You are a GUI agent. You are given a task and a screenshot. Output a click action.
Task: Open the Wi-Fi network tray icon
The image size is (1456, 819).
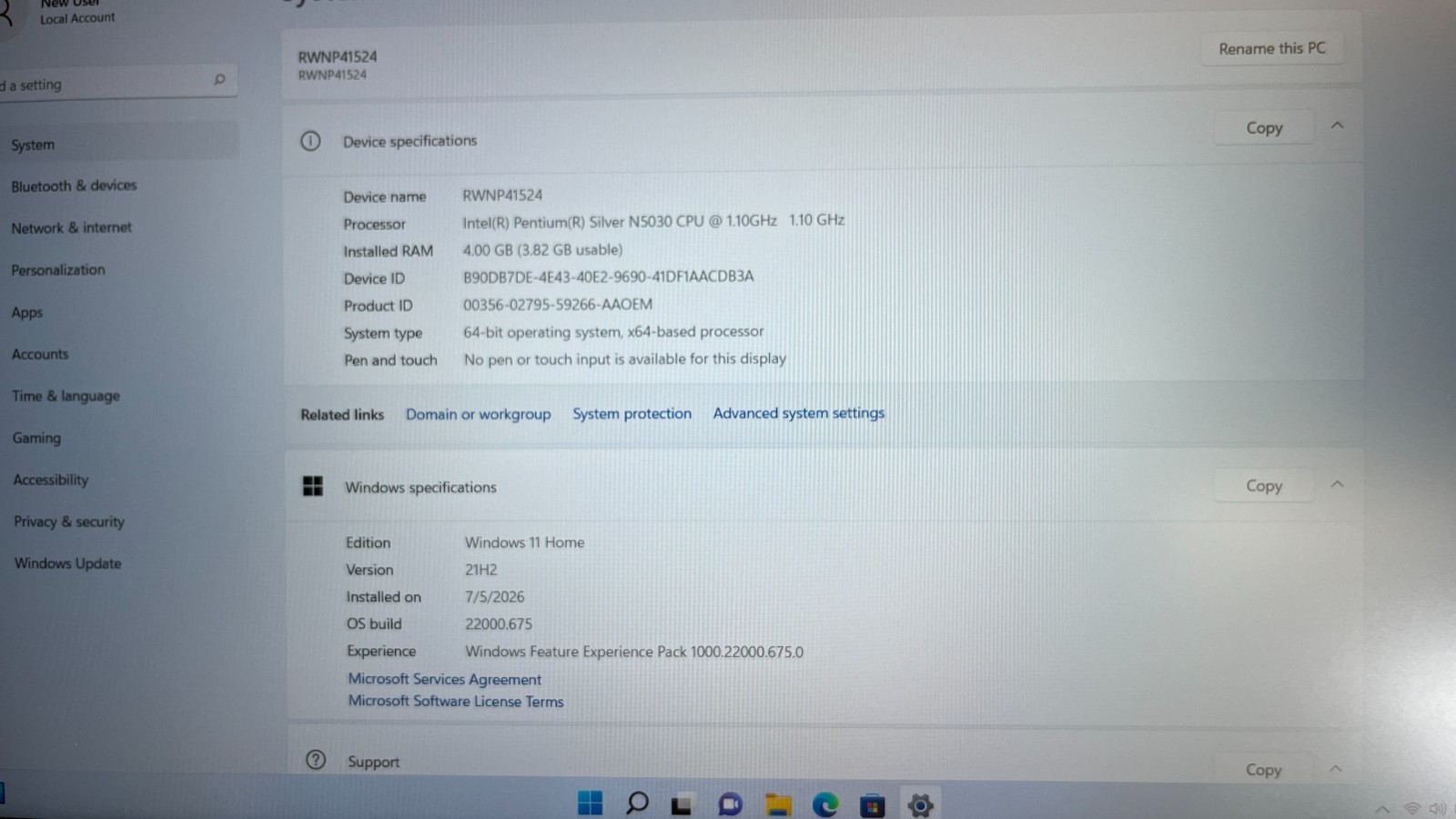pyautogui.click(x=1412, y=808)
